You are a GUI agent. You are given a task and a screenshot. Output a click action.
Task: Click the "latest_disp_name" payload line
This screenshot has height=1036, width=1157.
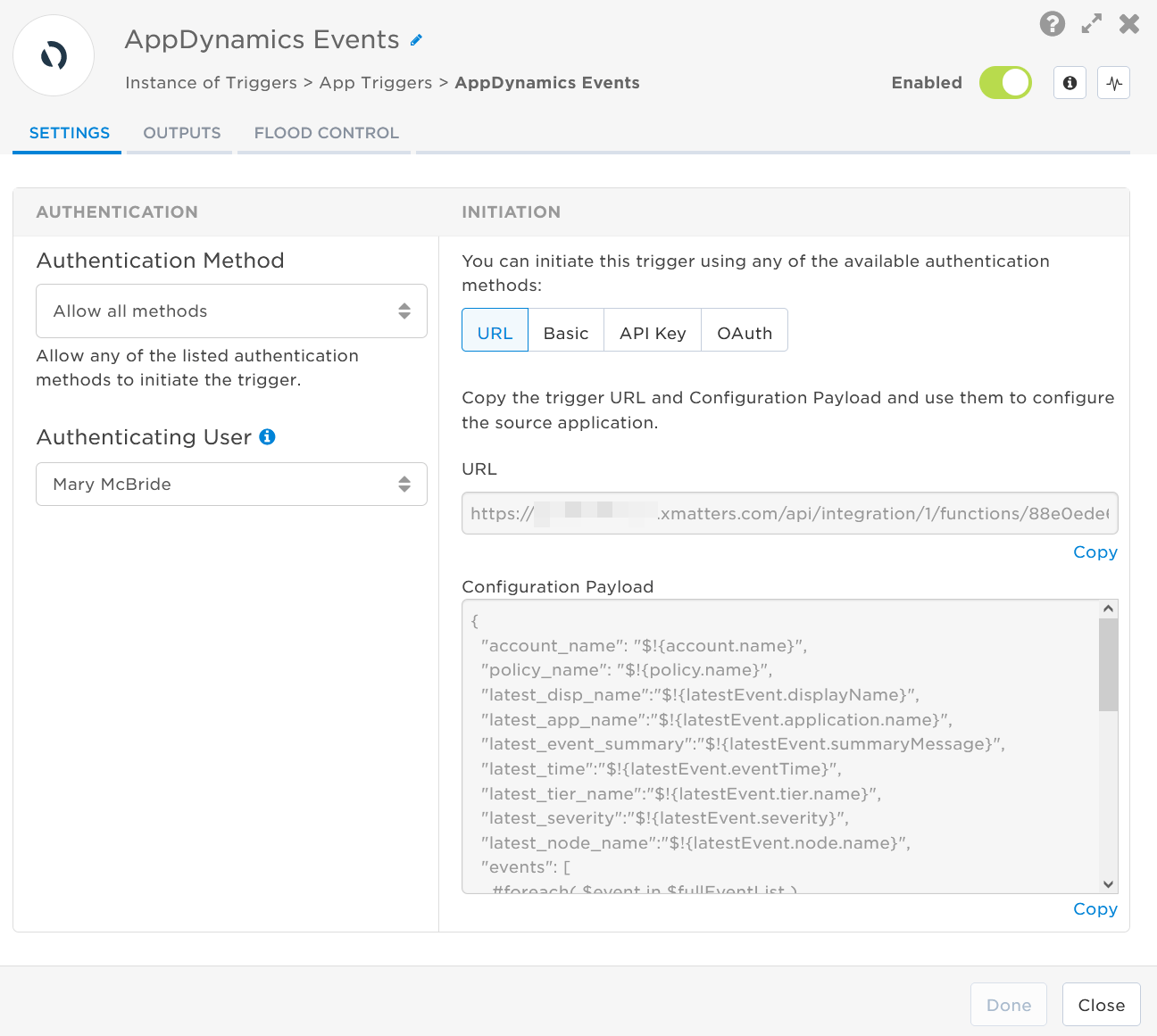click(x=700, y=695)
